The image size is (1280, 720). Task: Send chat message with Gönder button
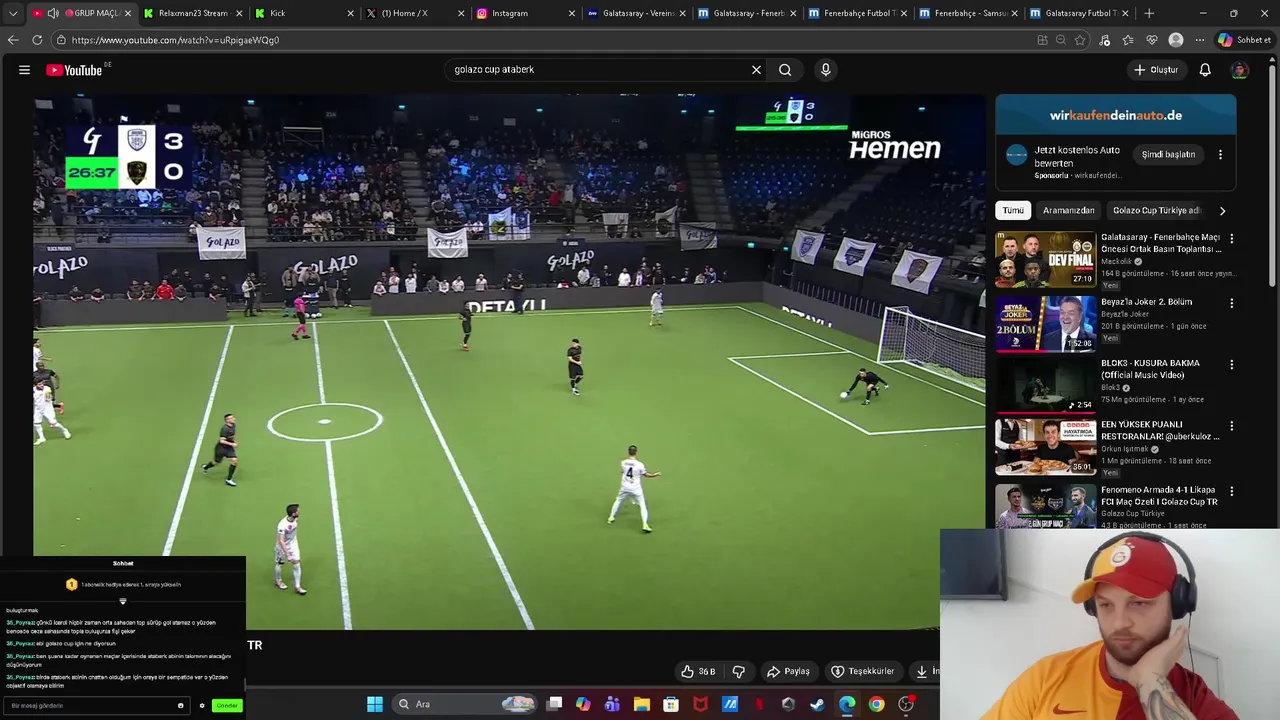click(x=227, y=705)
